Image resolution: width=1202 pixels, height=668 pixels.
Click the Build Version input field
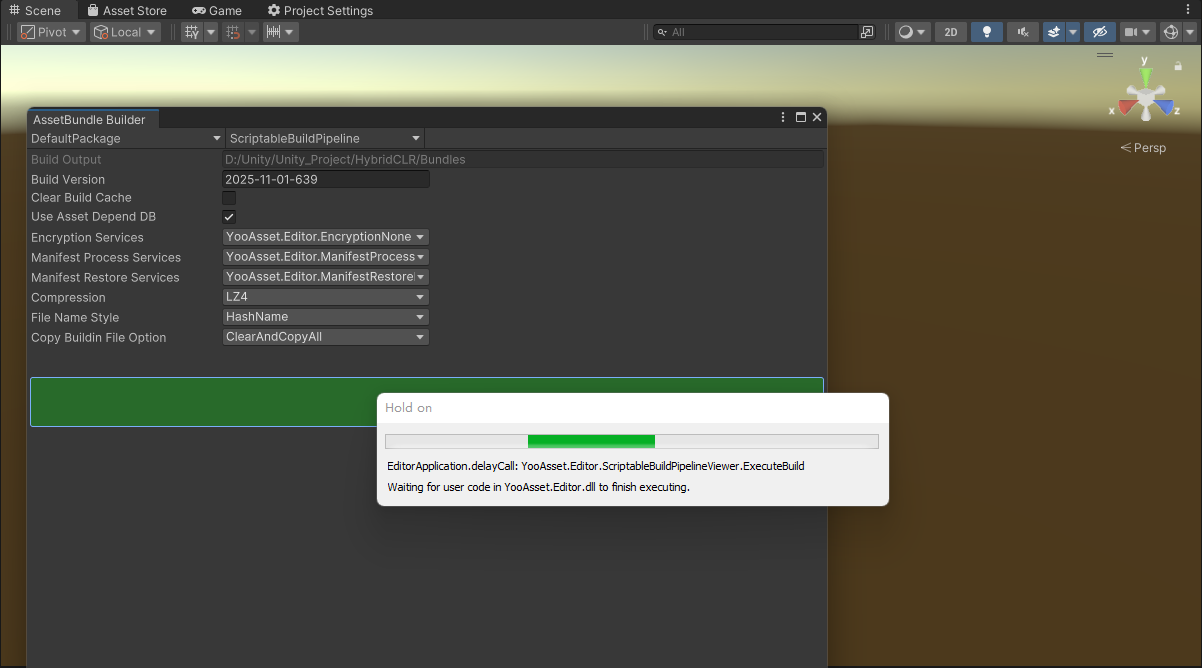tap(326, 179)
